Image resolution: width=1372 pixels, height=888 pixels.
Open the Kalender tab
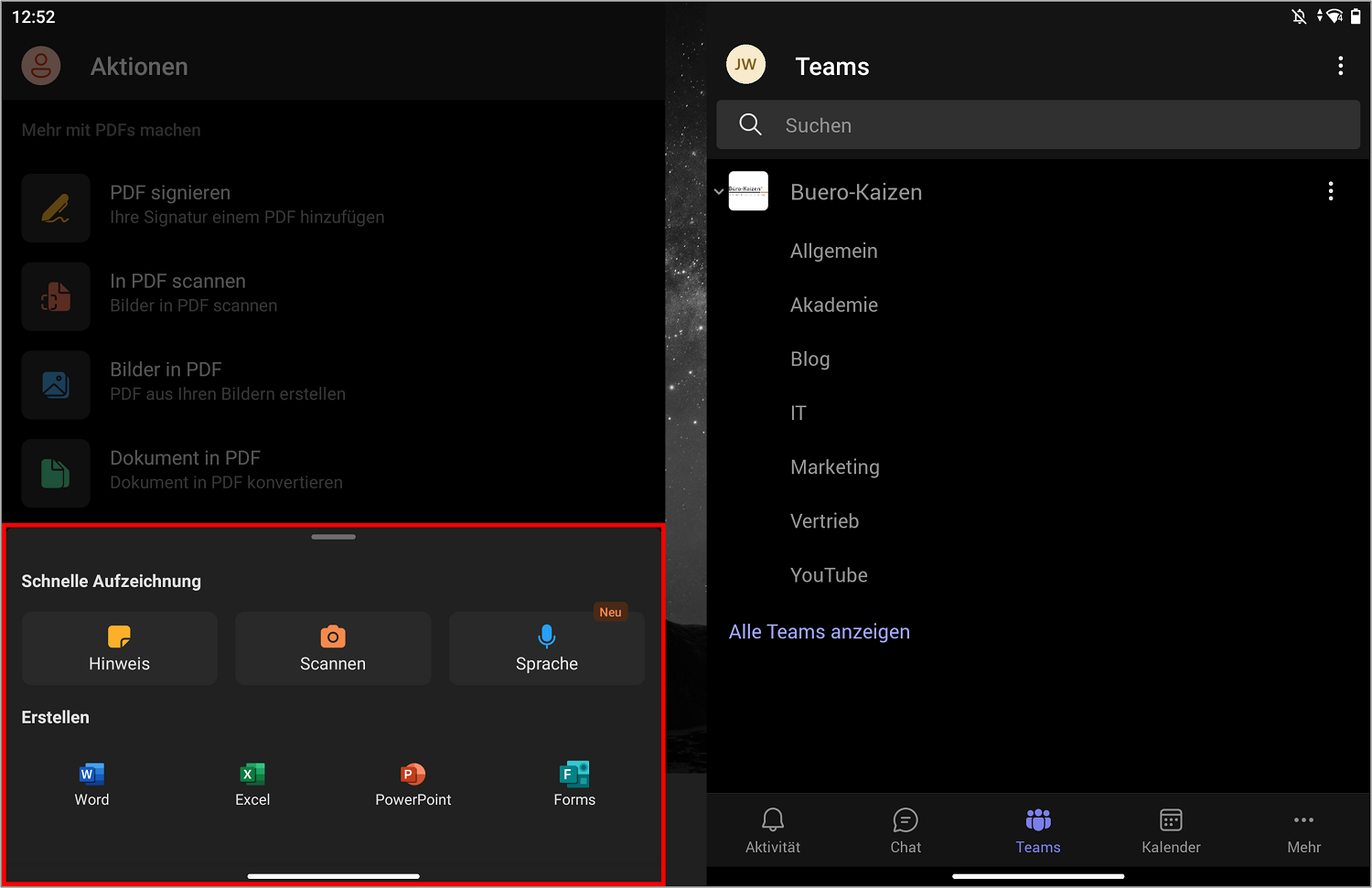[1171, 830]
